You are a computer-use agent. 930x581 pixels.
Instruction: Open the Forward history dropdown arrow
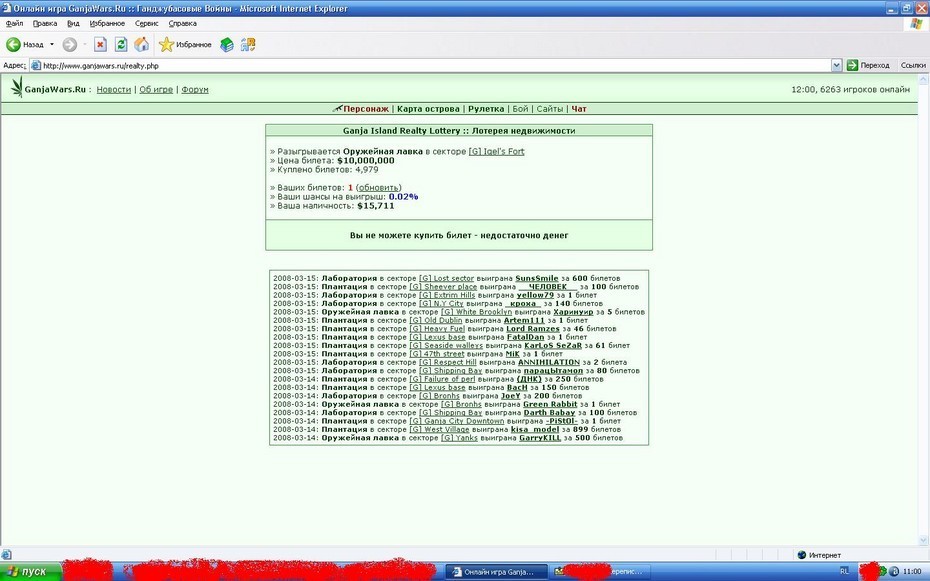(x=85, y=44)
